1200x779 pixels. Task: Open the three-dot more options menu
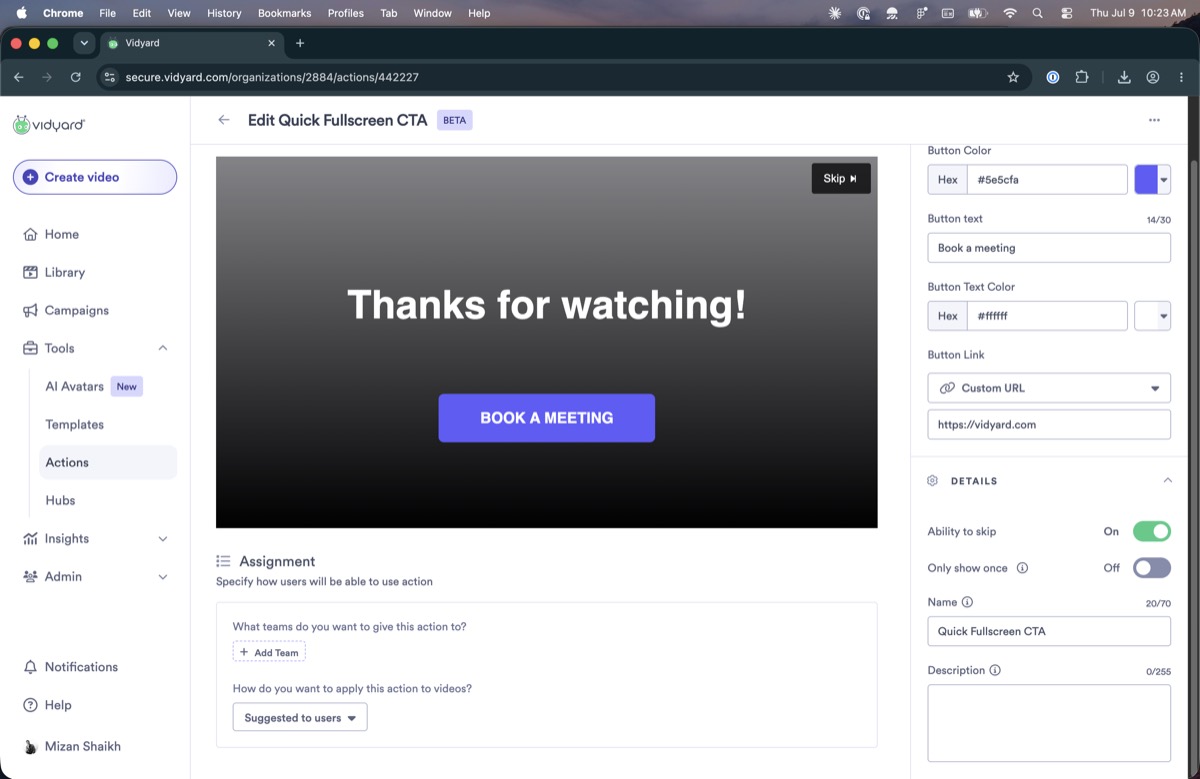(1154, 120)
